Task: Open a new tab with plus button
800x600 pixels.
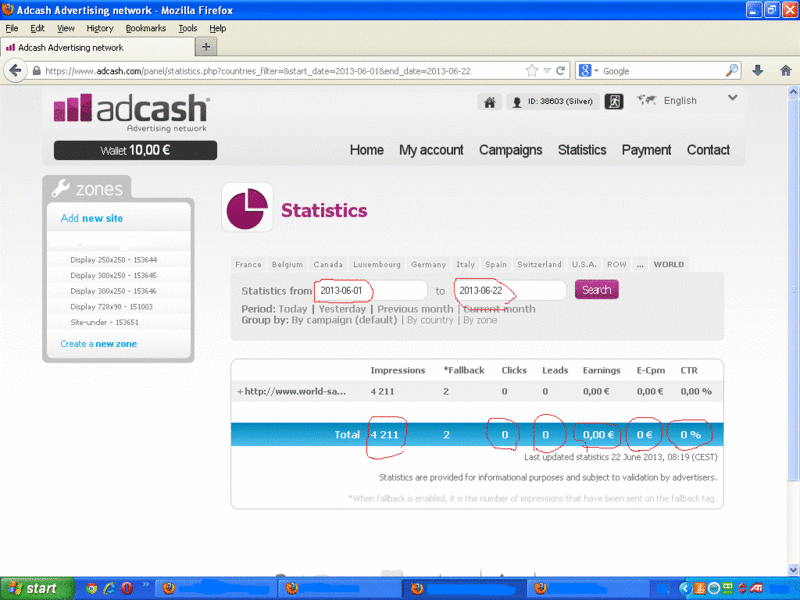Action: [207, 46]
